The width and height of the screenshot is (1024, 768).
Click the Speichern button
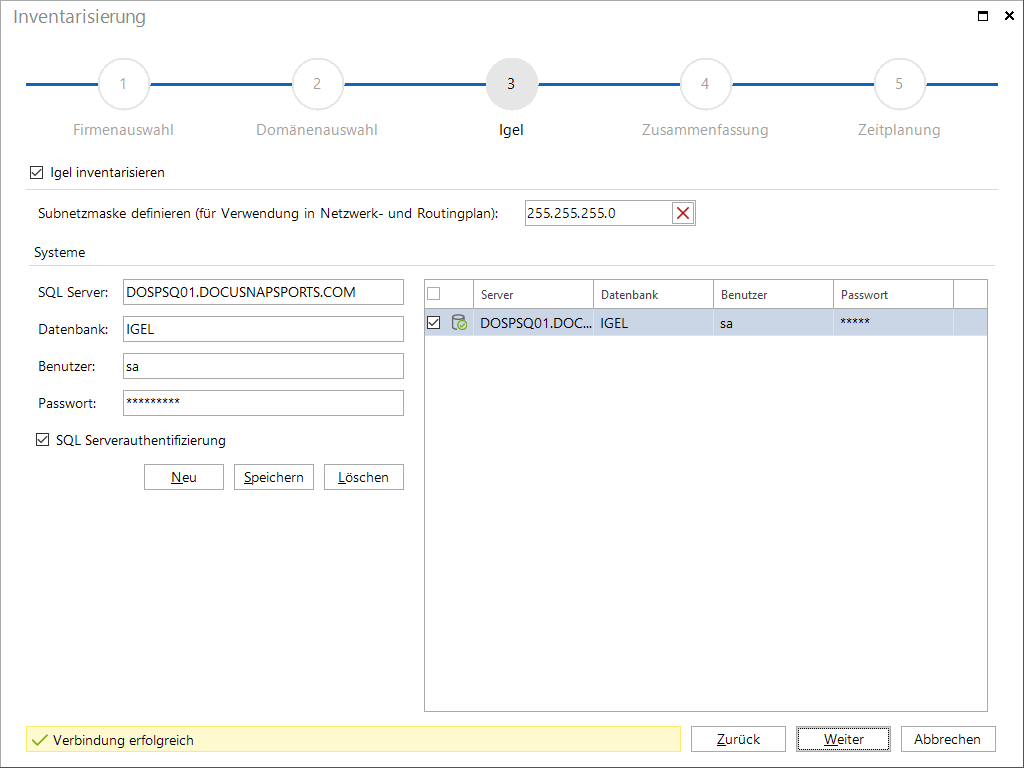coord(274,477)
